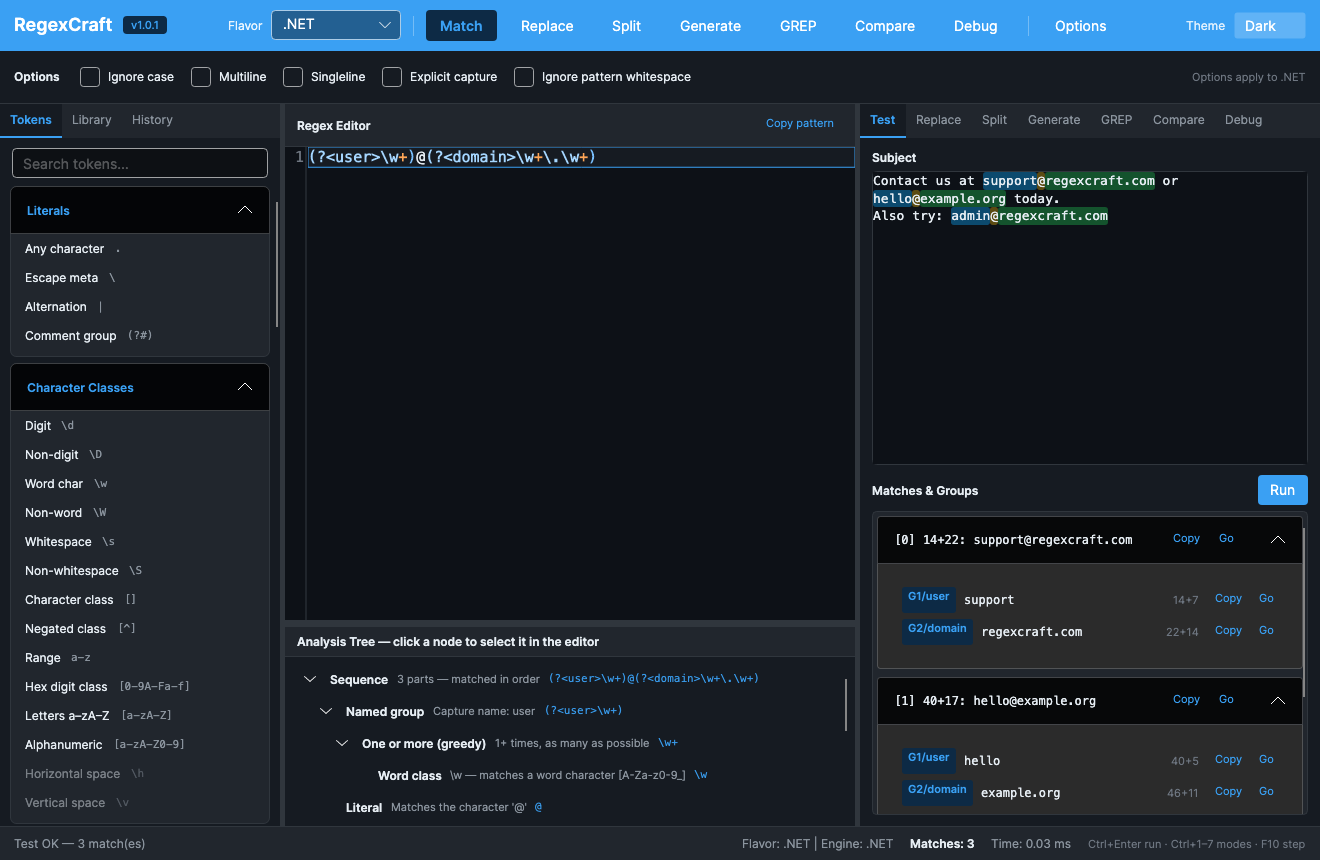Image resolution: width=1320 pixels, height=860 pixels.
Task: Insert the Escape meta token
Action: tap(140, 278)
